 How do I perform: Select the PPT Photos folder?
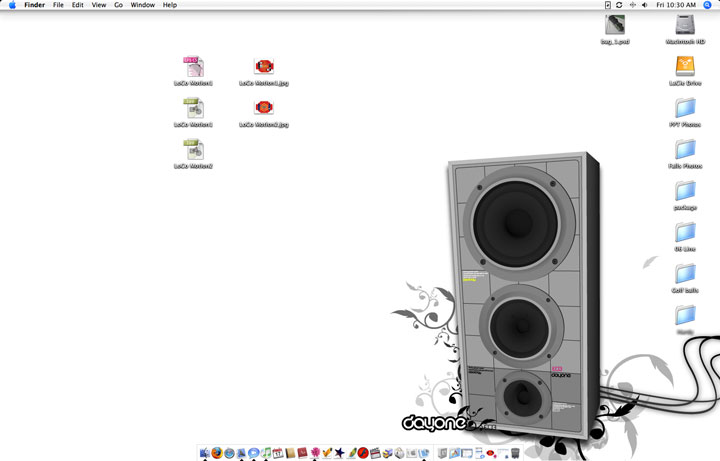click(685, 108)
